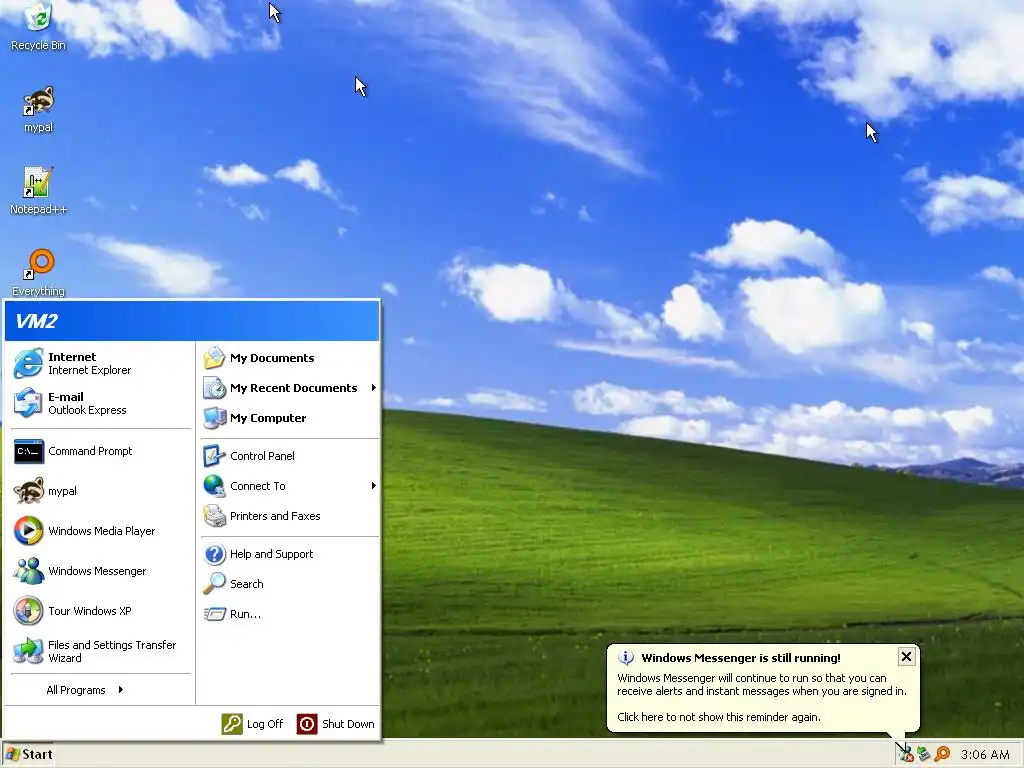Viewport: 1024px width, 768px height.
Task: Open Command Prompt from Start menu
Action: click(101, 451)
